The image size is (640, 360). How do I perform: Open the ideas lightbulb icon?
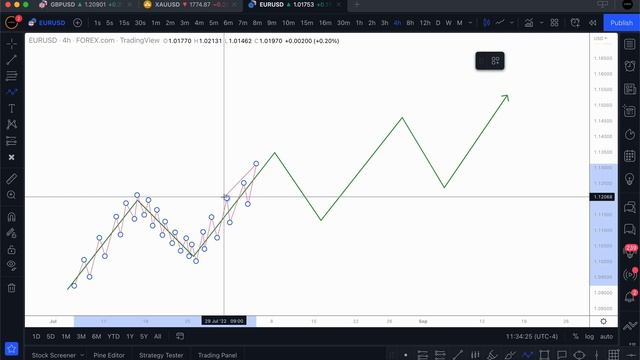pos(630,179)
